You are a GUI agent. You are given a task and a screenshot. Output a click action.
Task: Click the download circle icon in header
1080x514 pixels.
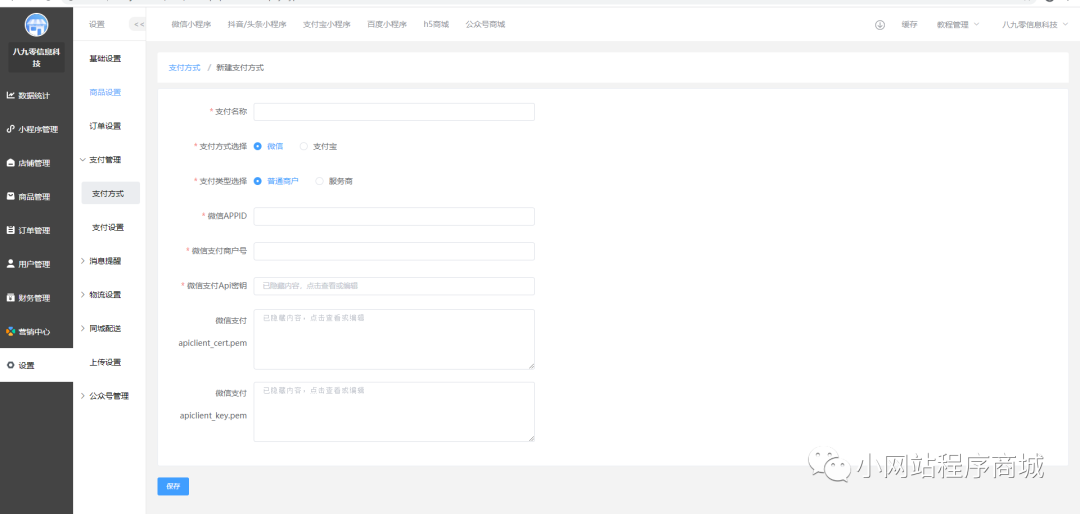(x=880, y=24)
